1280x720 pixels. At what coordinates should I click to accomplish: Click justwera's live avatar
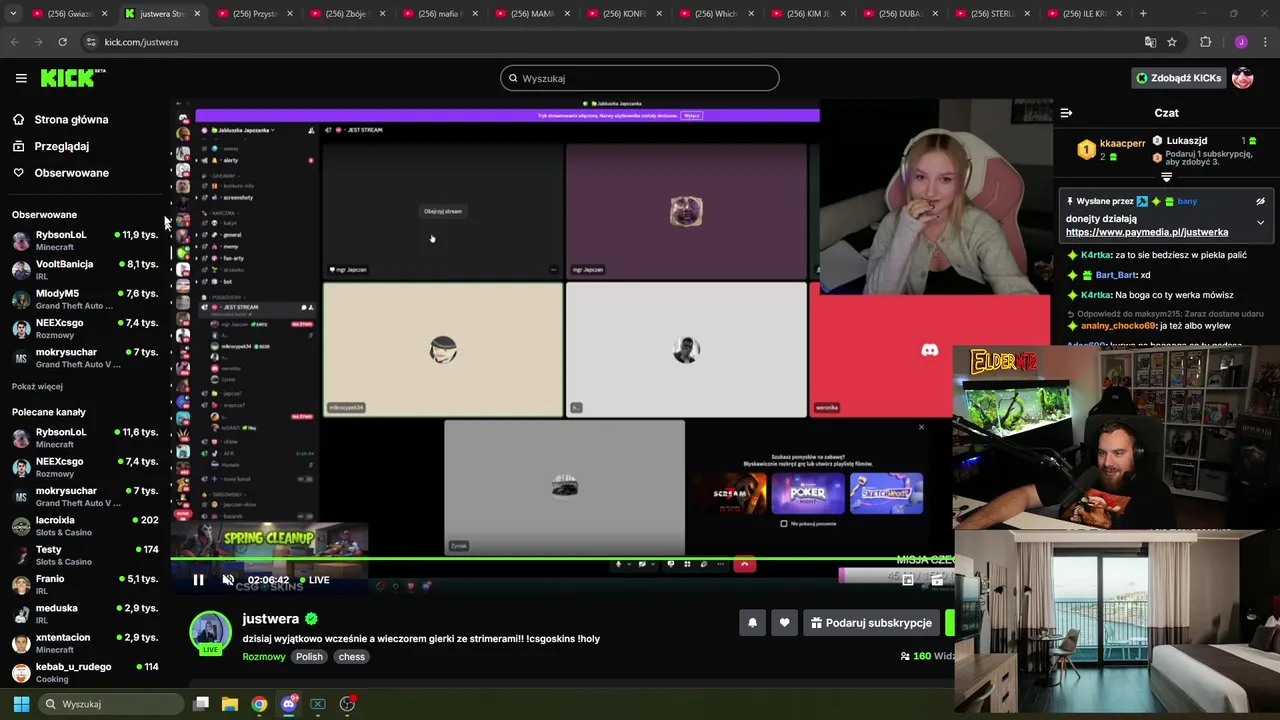[210, 632]
